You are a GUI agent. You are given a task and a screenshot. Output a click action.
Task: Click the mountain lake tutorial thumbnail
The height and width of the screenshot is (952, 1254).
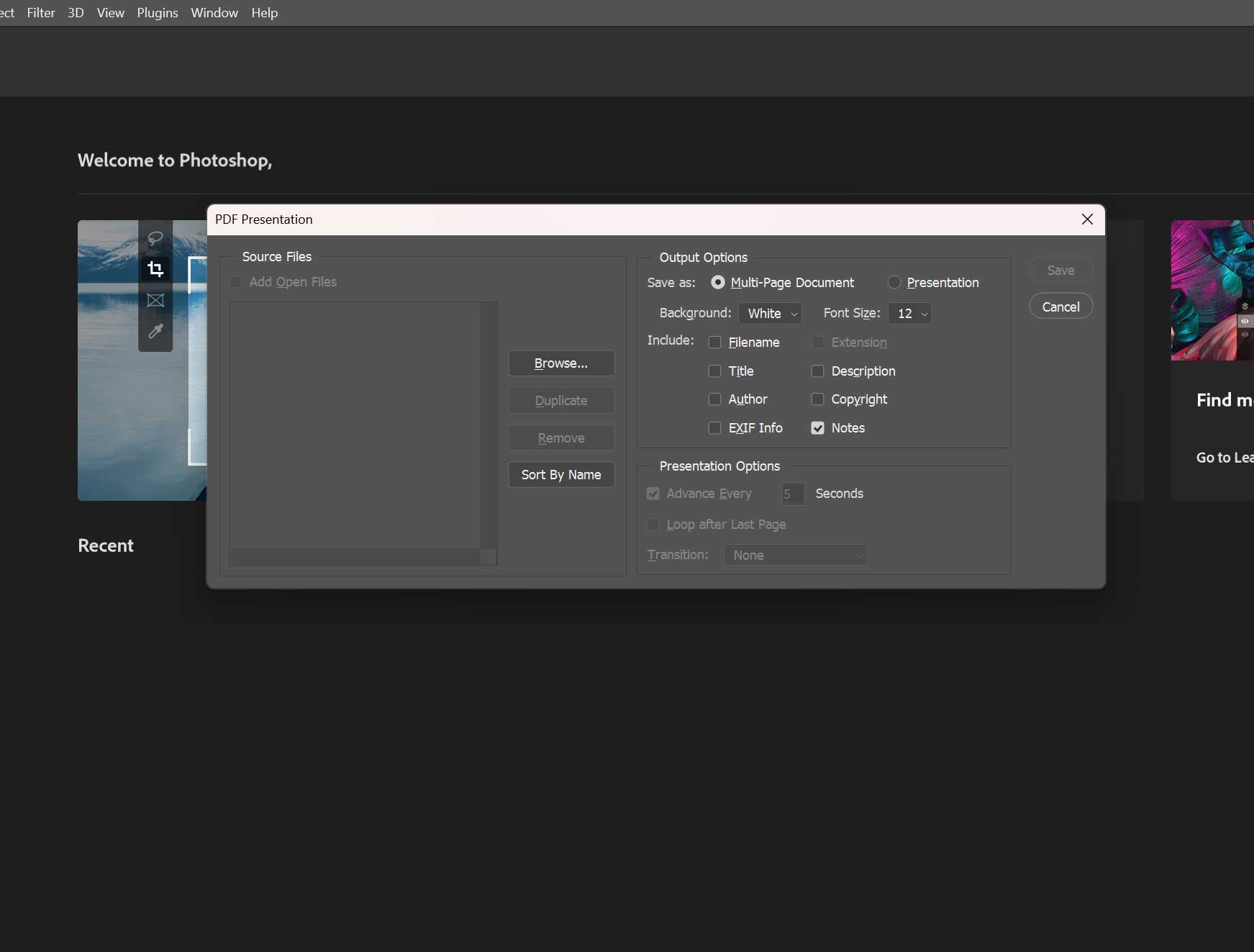point(142,360)
